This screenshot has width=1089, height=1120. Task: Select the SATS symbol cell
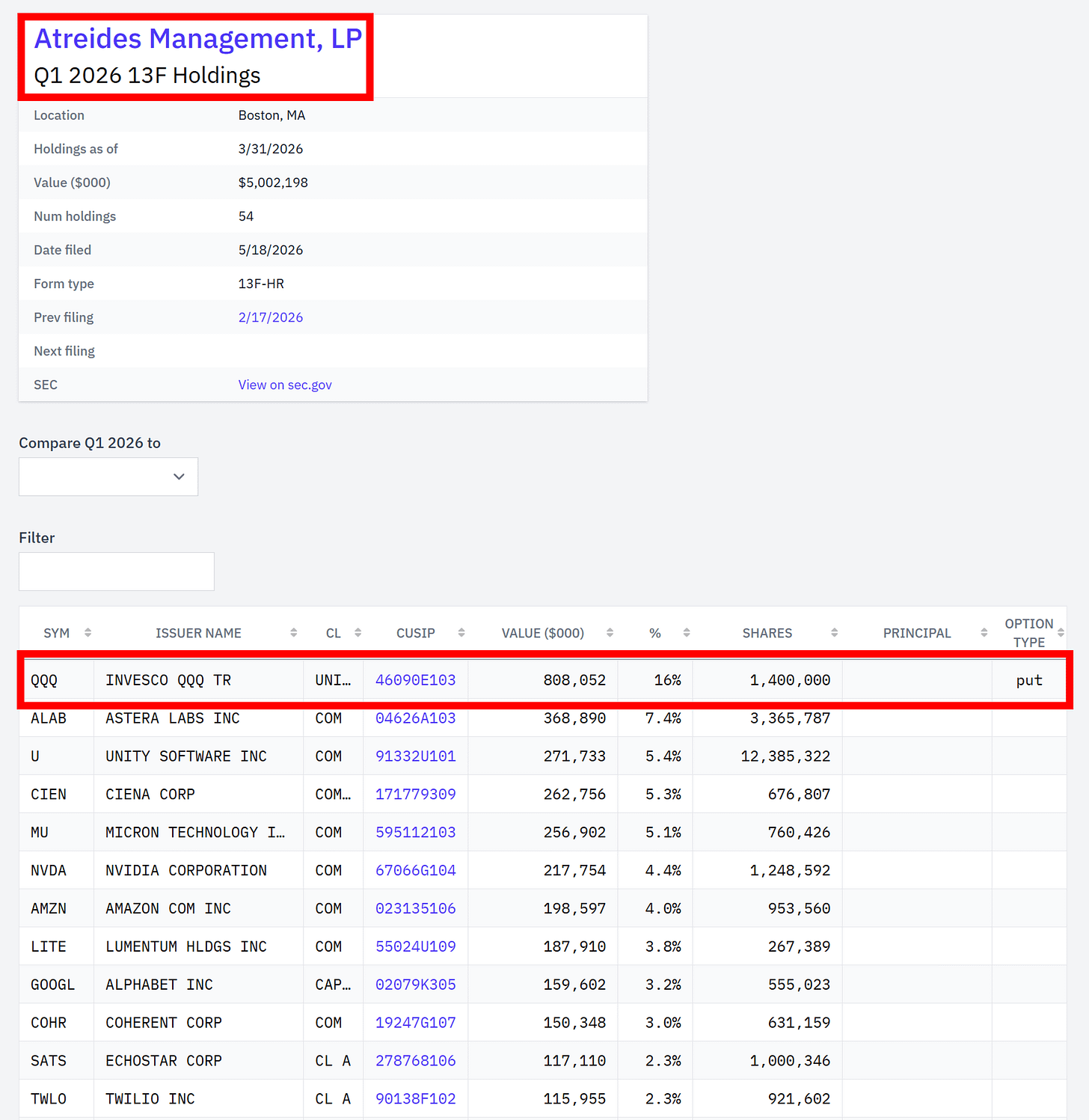coord(57,1062)
